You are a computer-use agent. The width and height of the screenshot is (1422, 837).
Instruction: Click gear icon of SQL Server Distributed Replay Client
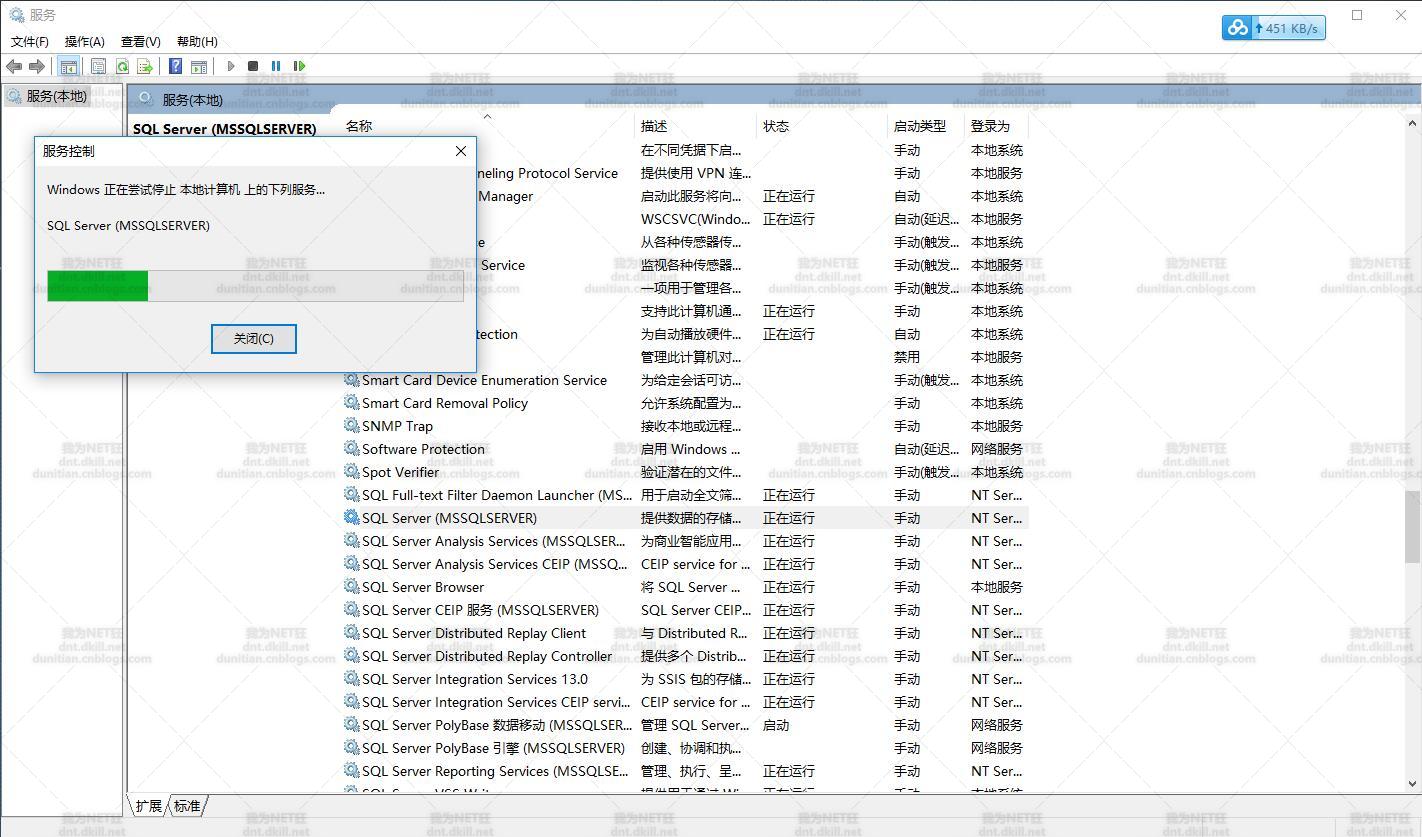point(351,633)
